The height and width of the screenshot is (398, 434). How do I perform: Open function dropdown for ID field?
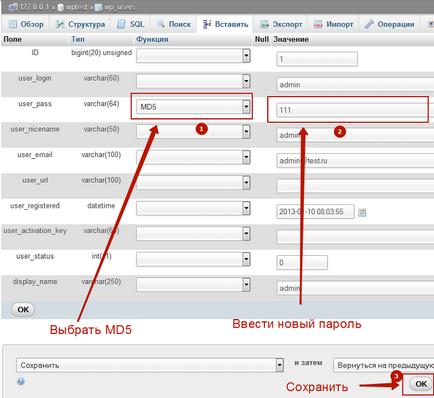point(193,56)
